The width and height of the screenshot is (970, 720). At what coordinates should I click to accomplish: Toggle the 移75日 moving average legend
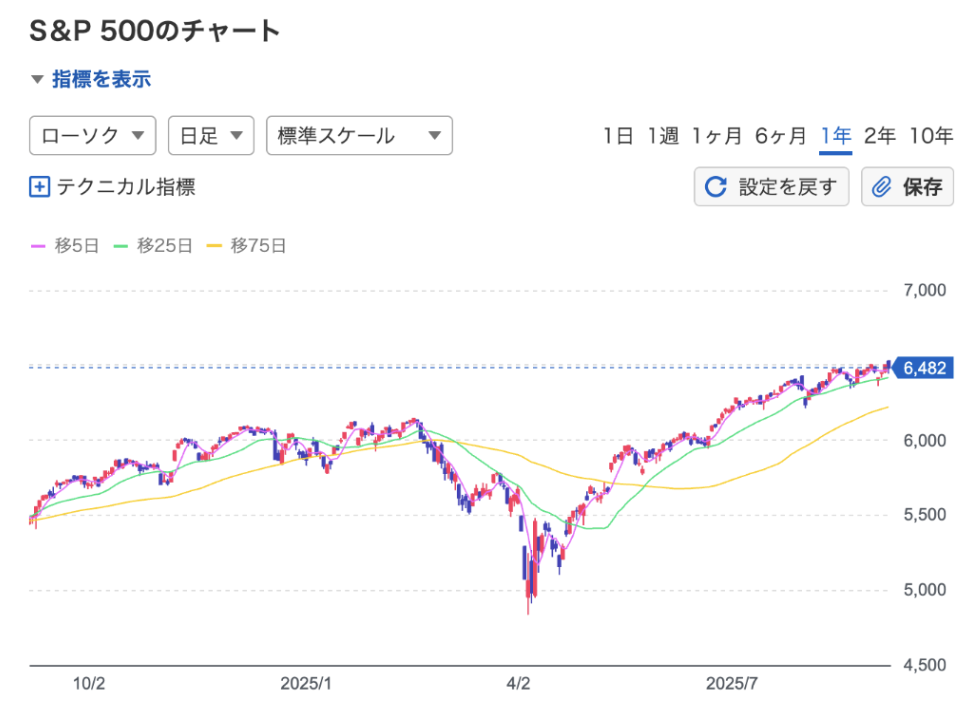(x=246, y=245)
